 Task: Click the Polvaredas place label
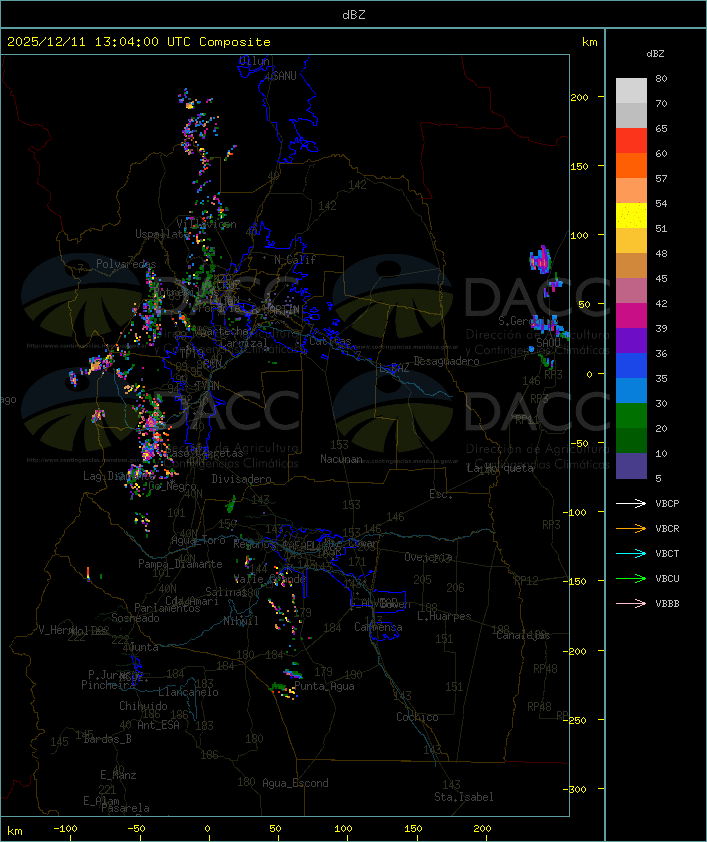126,264
